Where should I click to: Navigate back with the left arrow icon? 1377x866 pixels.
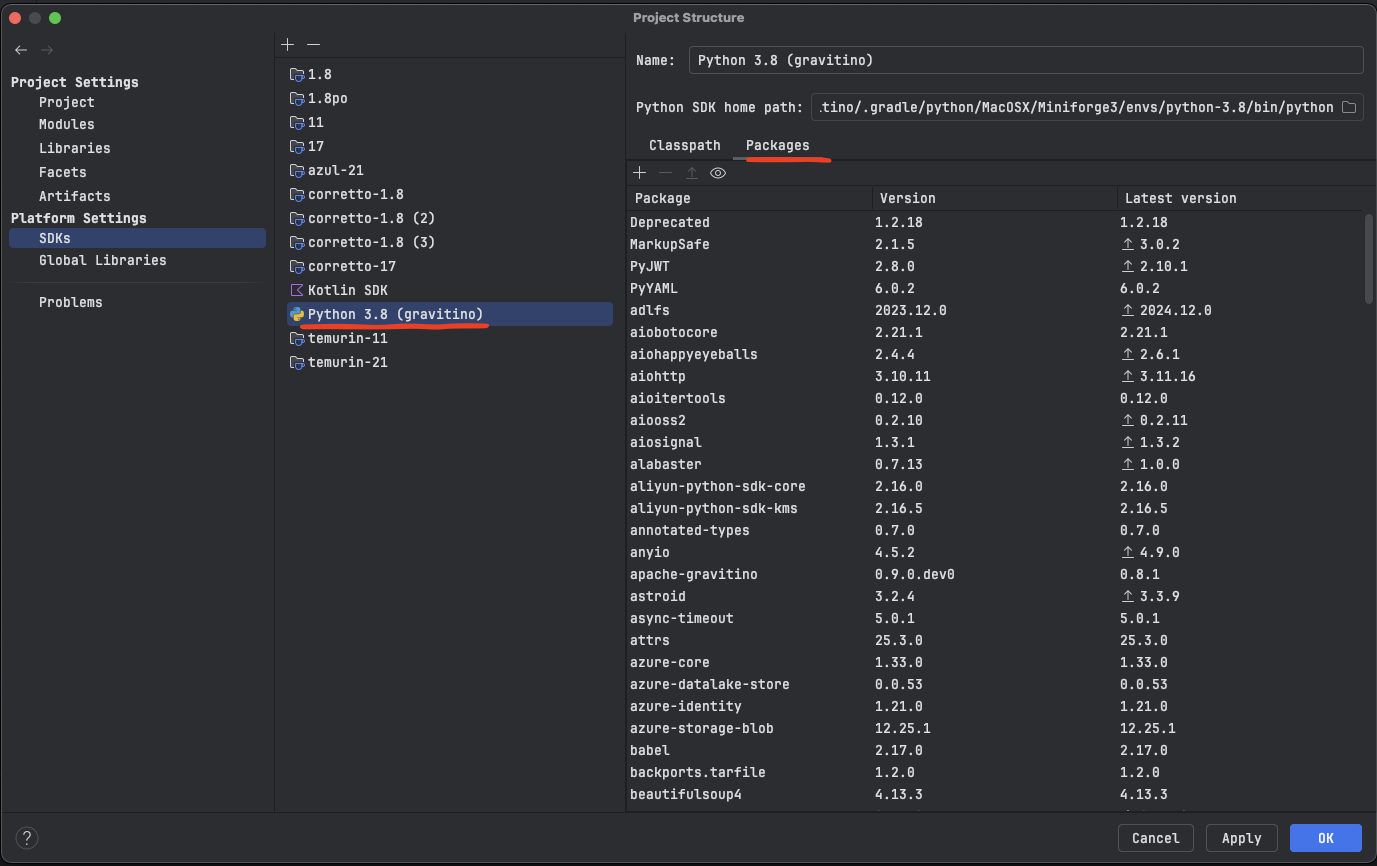20,49
